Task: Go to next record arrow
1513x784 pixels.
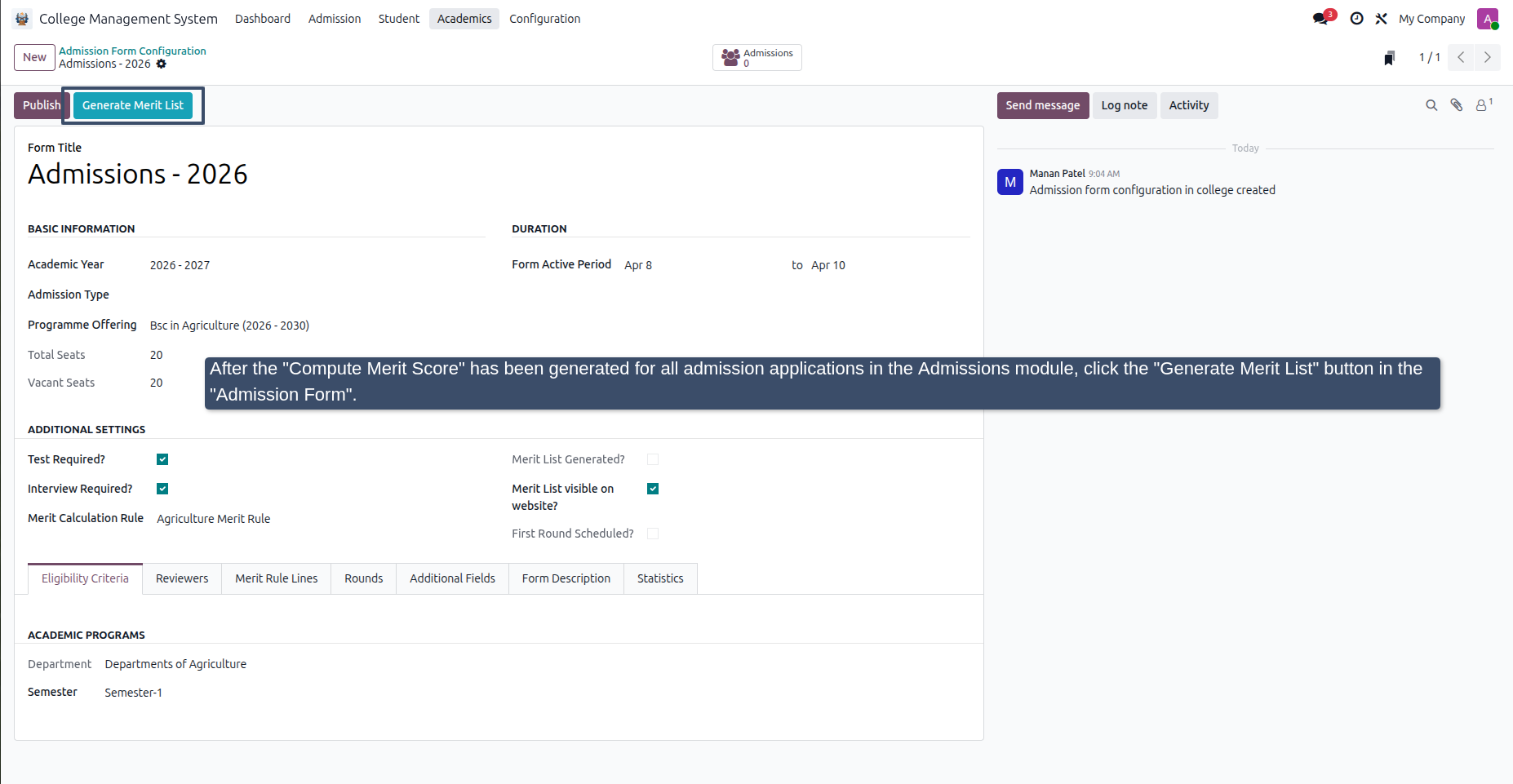Action: 1487,57
